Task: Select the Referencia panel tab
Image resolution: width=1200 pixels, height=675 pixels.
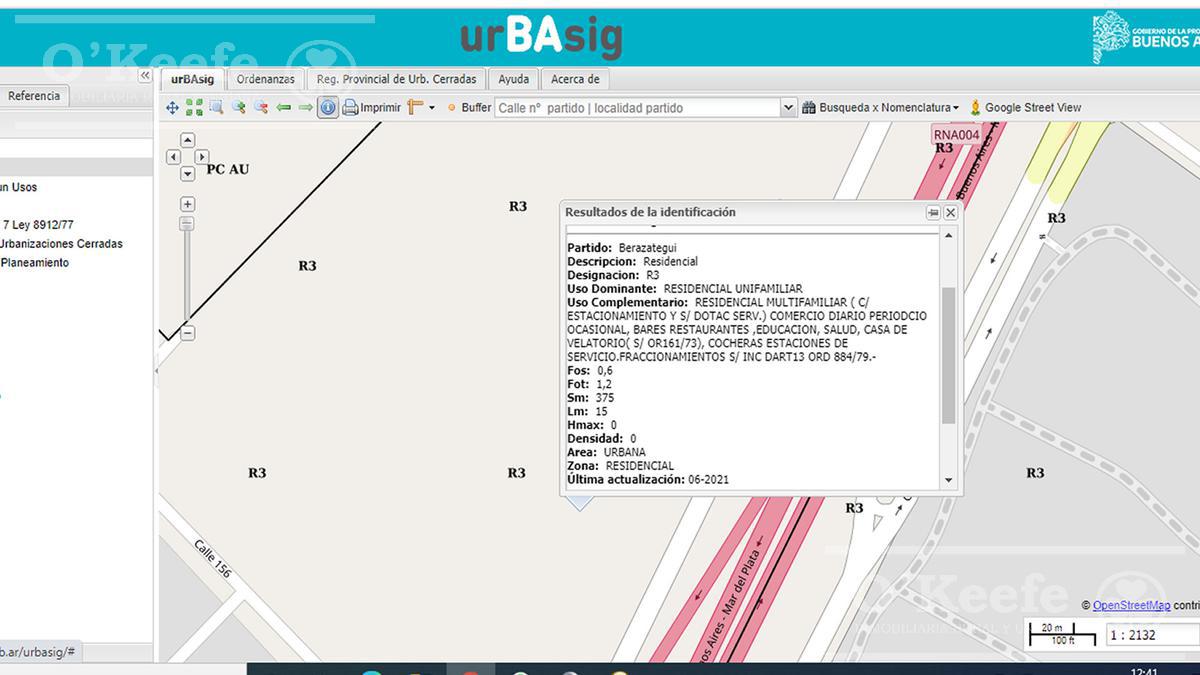Action: 34,96
